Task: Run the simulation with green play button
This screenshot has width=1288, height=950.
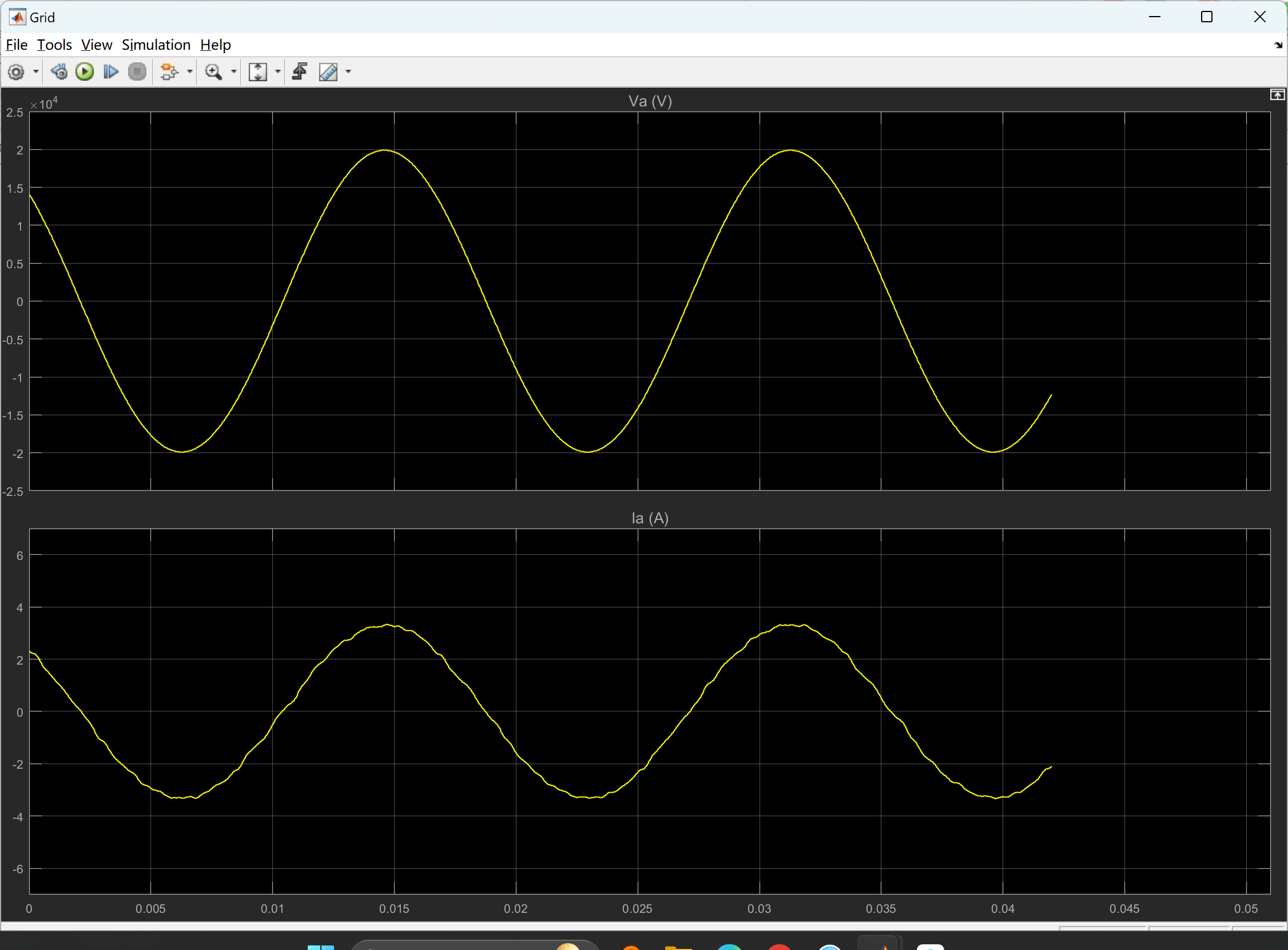Action: click(x=85, y=72)
